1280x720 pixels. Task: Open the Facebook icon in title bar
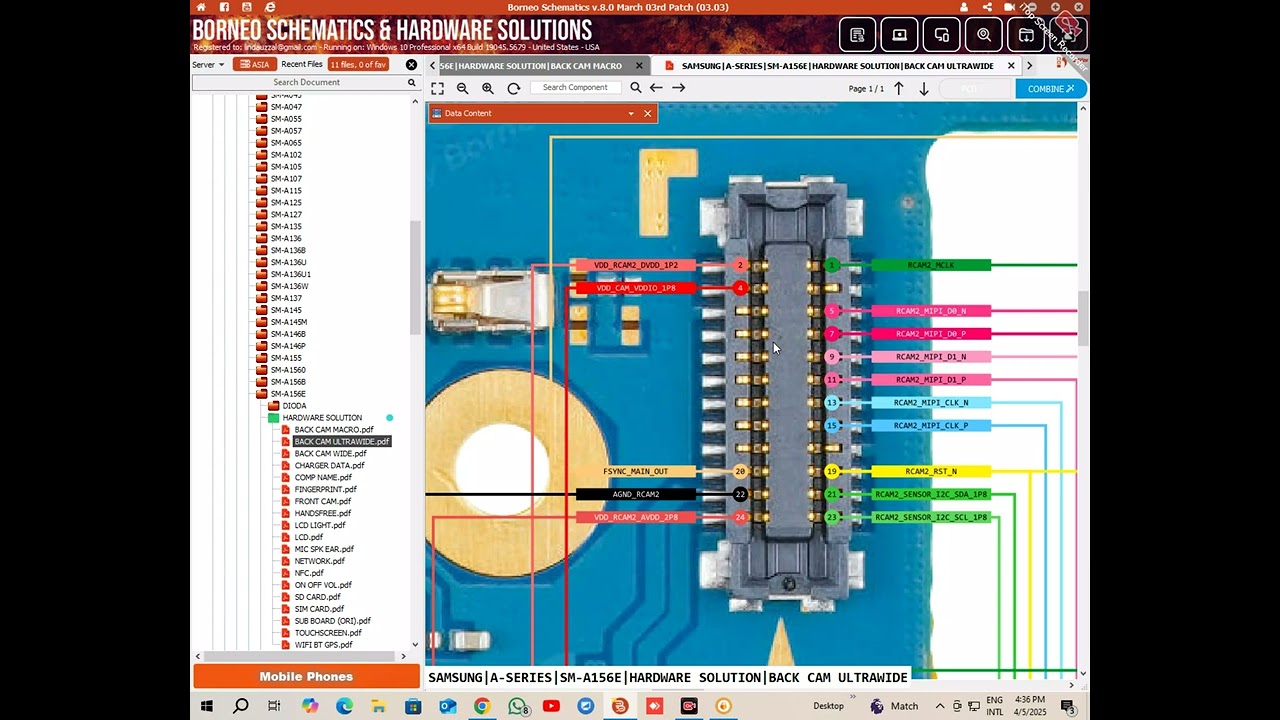[x=224, y=7]
